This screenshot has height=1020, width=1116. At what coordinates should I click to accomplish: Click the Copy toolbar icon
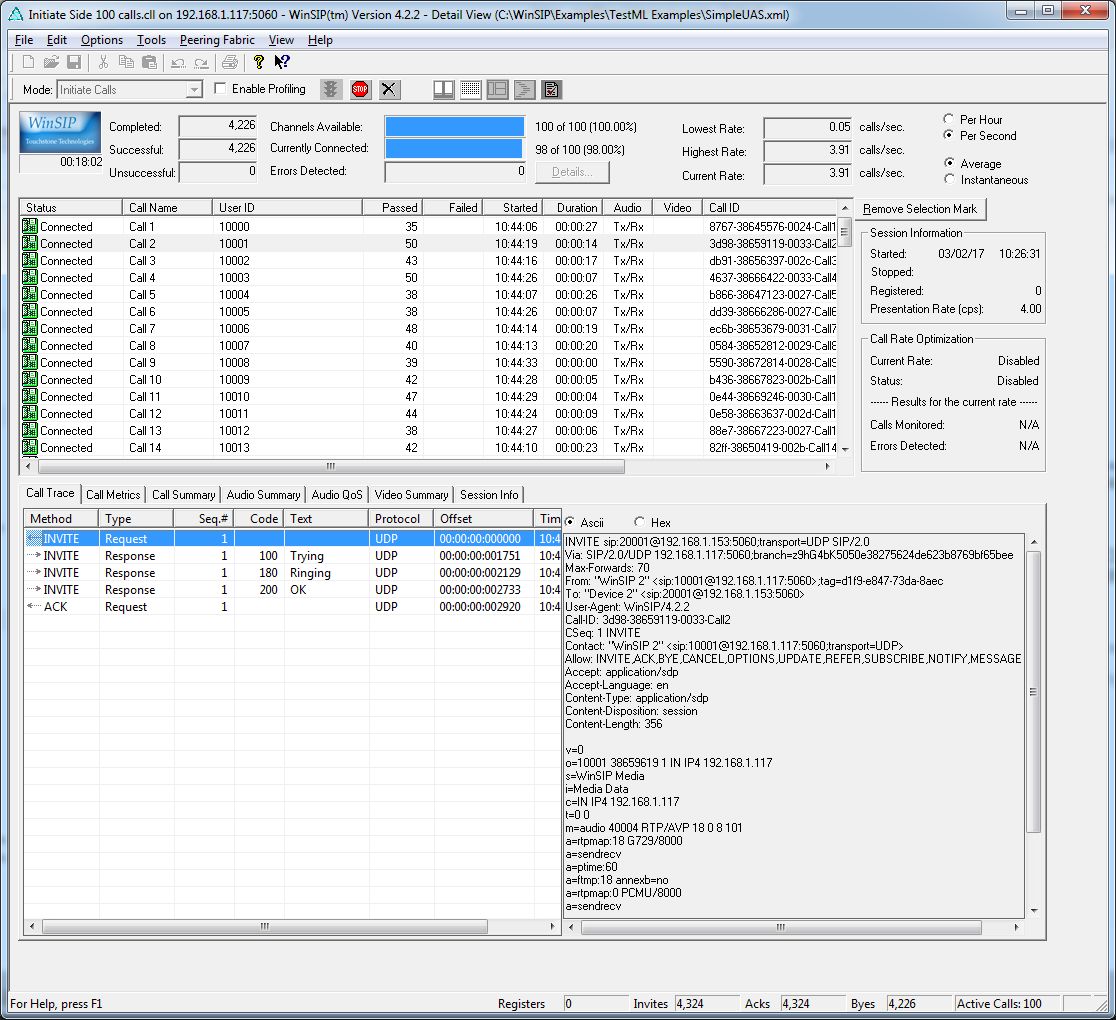(x=126, y=62)
